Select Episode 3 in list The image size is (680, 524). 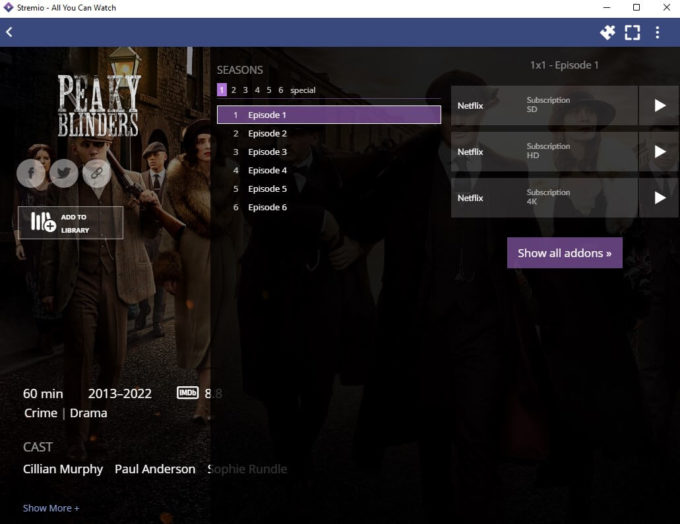267,152
